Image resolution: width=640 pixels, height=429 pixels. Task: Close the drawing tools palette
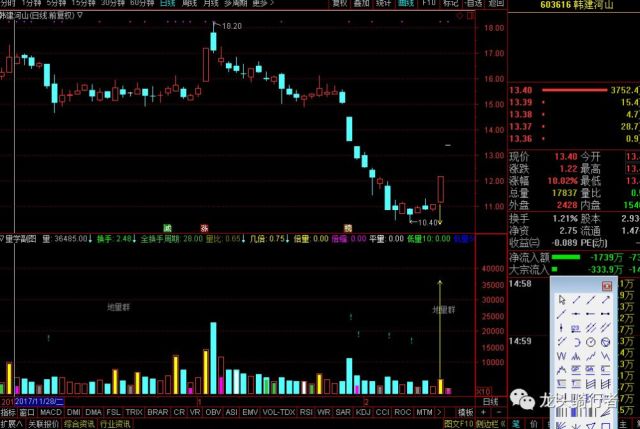pyautogui.click(x=607, y=286)
